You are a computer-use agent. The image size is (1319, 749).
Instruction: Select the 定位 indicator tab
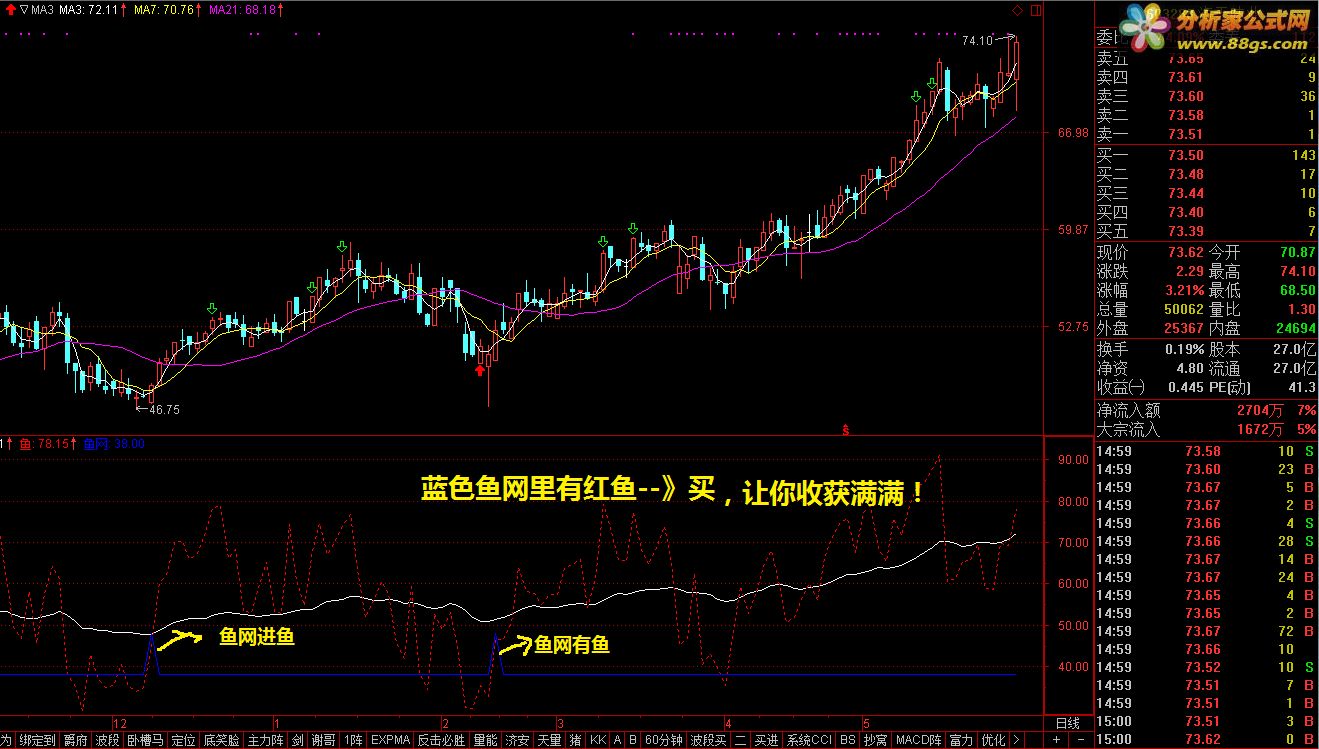pyautogui.click(x=183, y=740)
